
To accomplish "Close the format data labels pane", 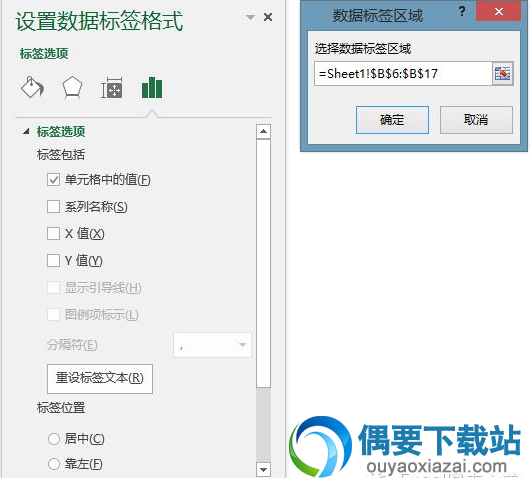I will tap(268, 17).
